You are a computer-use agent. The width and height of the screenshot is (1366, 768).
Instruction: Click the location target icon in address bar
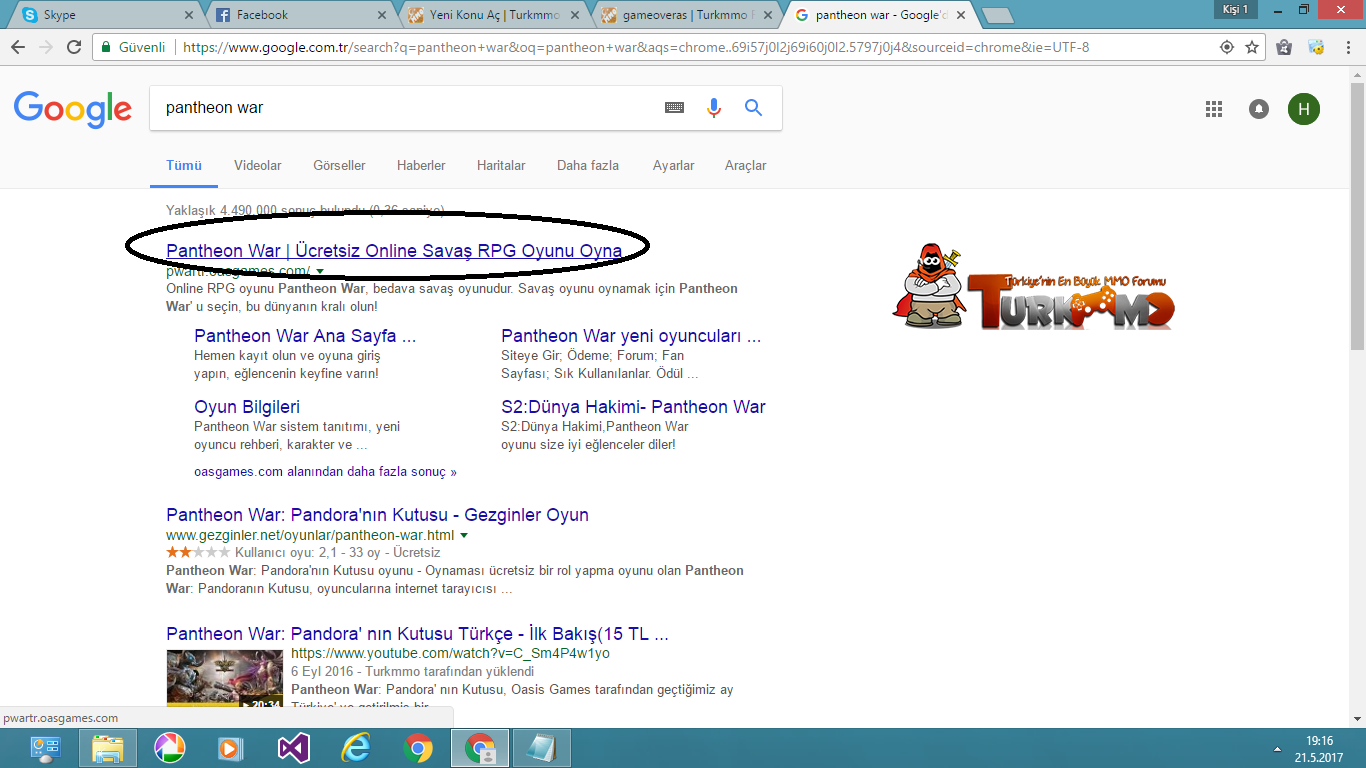[1227, 47]
